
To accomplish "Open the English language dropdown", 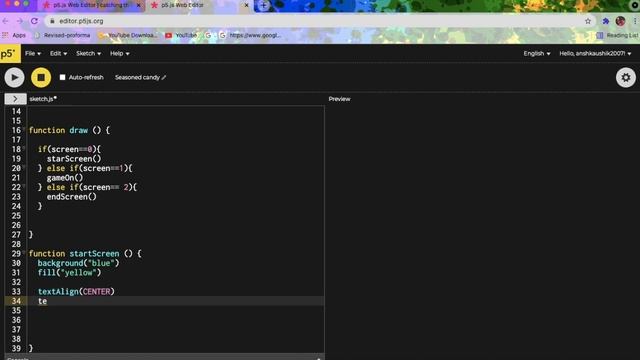I will coord(537,53).
